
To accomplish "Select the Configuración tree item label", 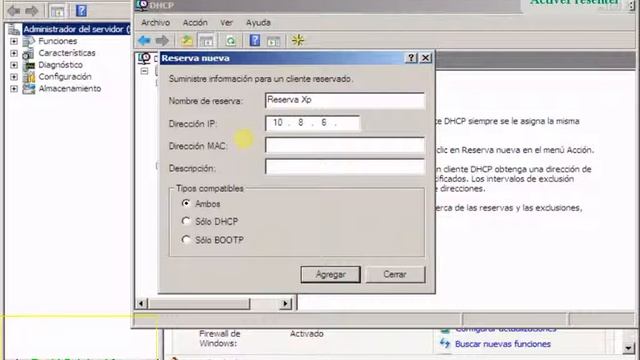I will pos(65,77).
